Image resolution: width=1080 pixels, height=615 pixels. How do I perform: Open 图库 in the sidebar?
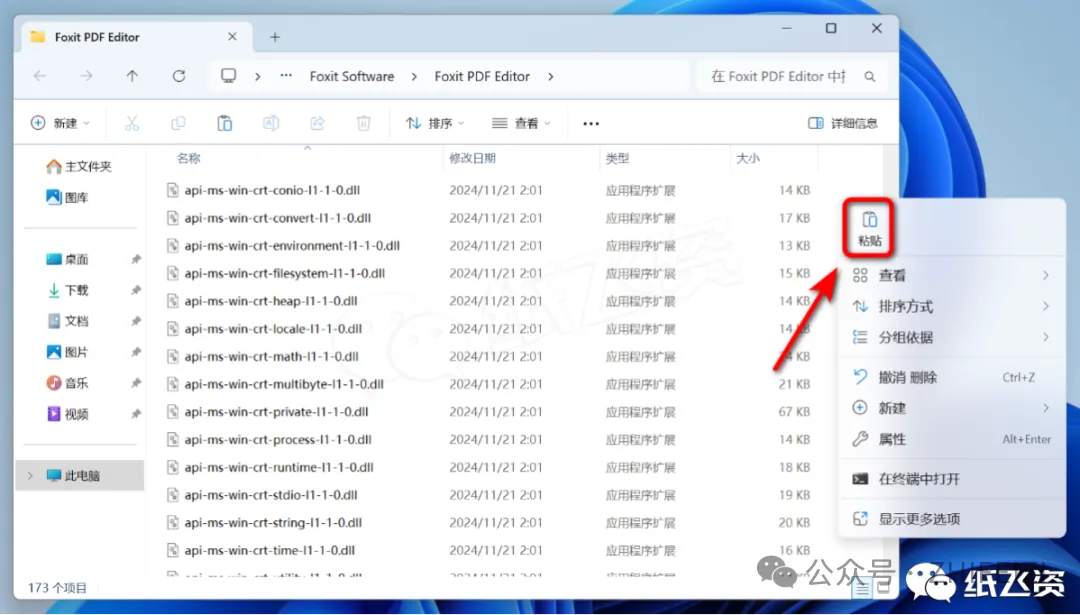click(x=67, y=198)
